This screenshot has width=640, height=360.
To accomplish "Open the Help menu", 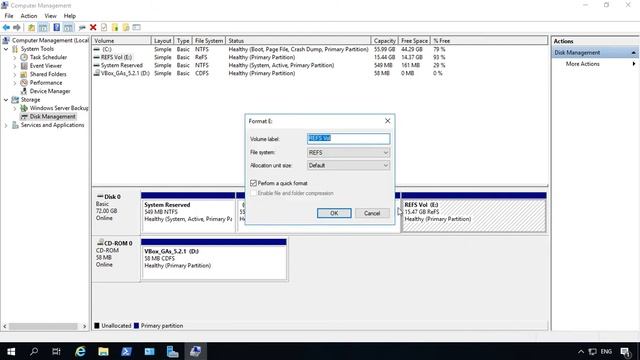I will point(70,16).
